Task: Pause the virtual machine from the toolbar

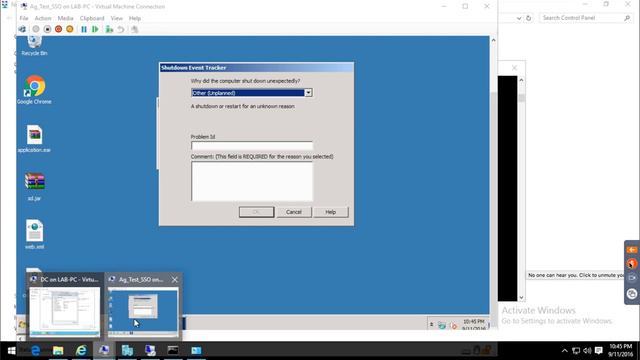Action: (84, 29)
